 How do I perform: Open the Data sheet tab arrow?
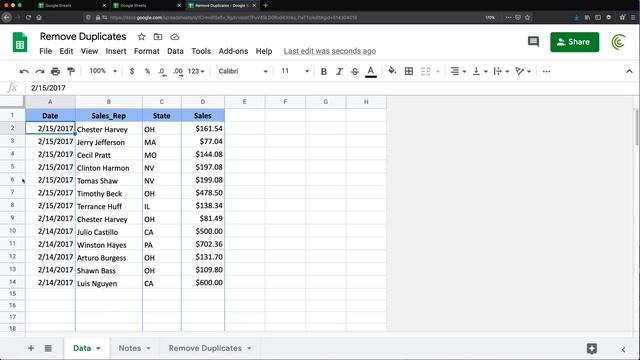click(98, 348)
